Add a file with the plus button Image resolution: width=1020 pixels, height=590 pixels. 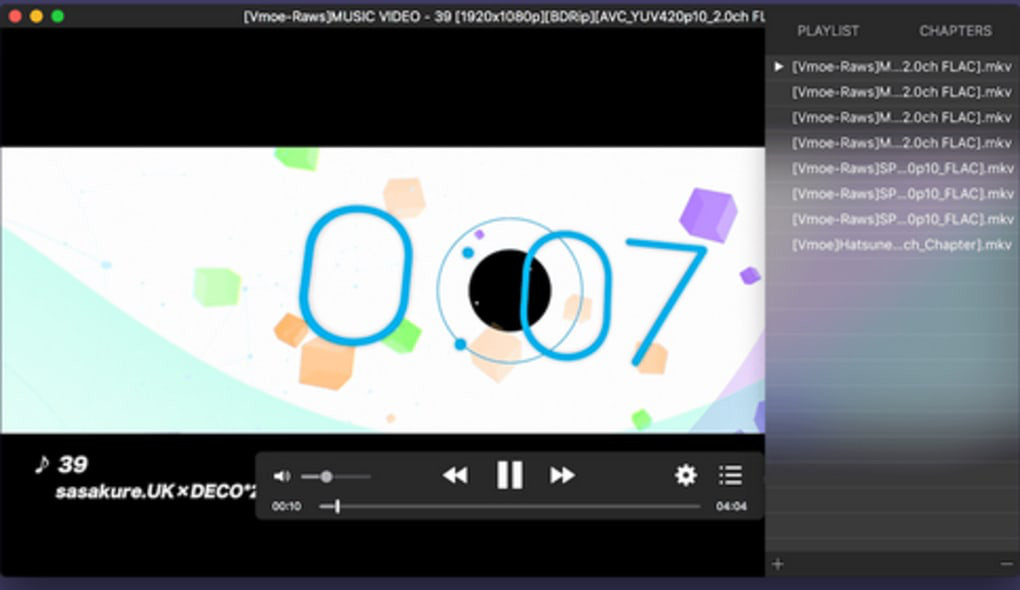(x=778, y=564)
